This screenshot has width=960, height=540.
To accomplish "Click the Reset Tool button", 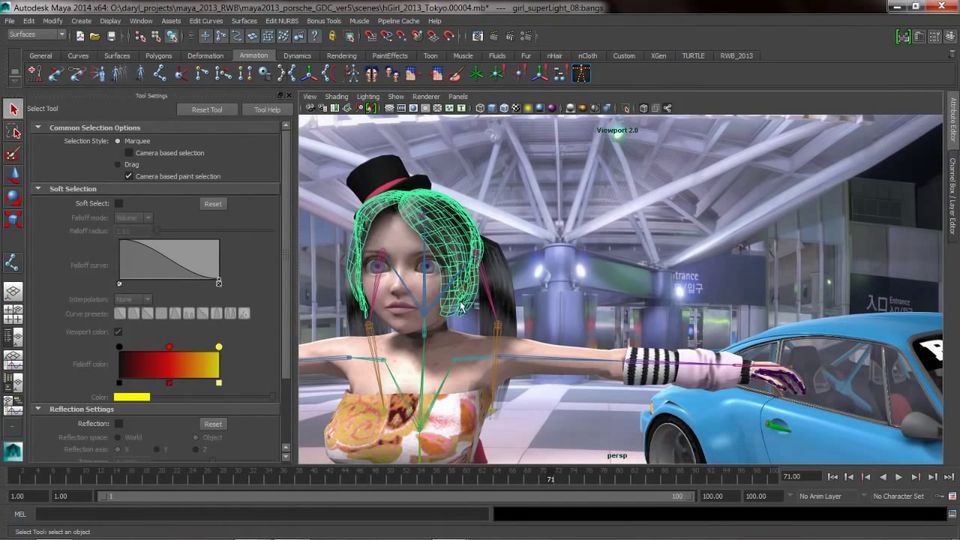I will [207, 110].
